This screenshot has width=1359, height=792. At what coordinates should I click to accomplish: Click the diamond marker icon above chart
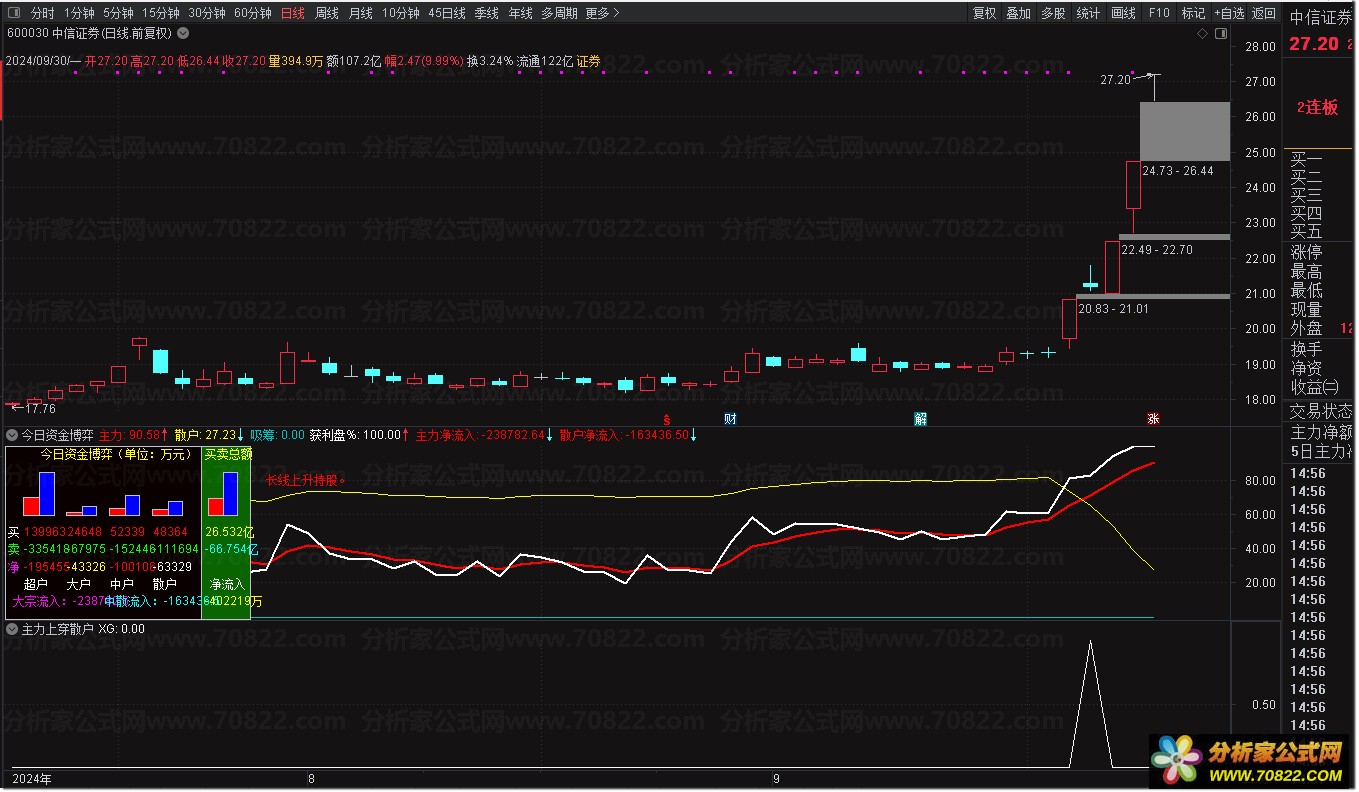click(1202, 33)
